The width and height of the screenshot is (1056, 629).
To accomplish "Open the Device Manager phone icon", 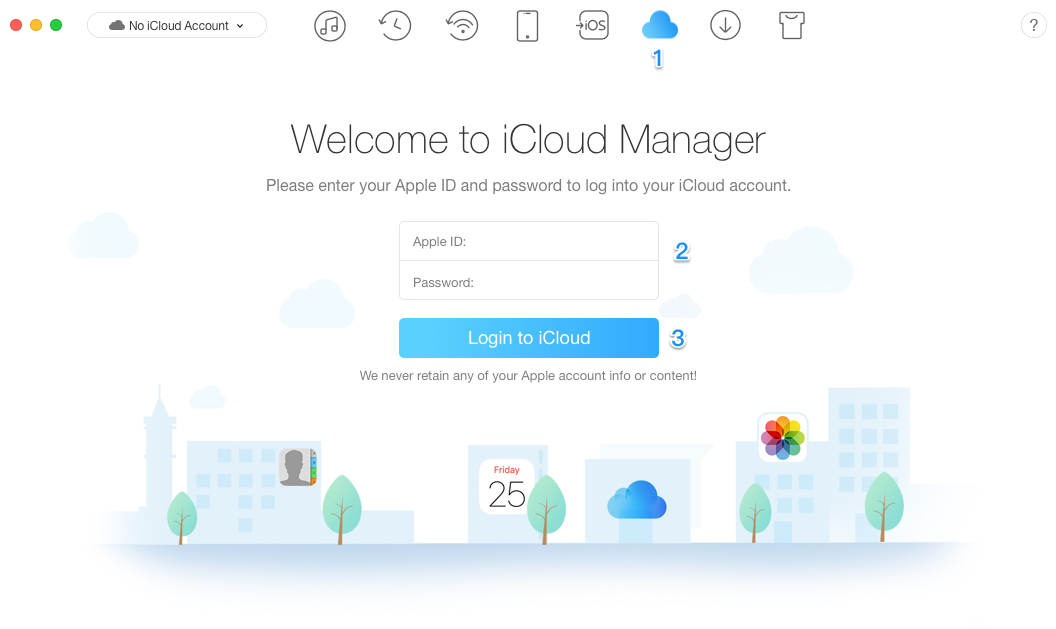I will [527, 26].
